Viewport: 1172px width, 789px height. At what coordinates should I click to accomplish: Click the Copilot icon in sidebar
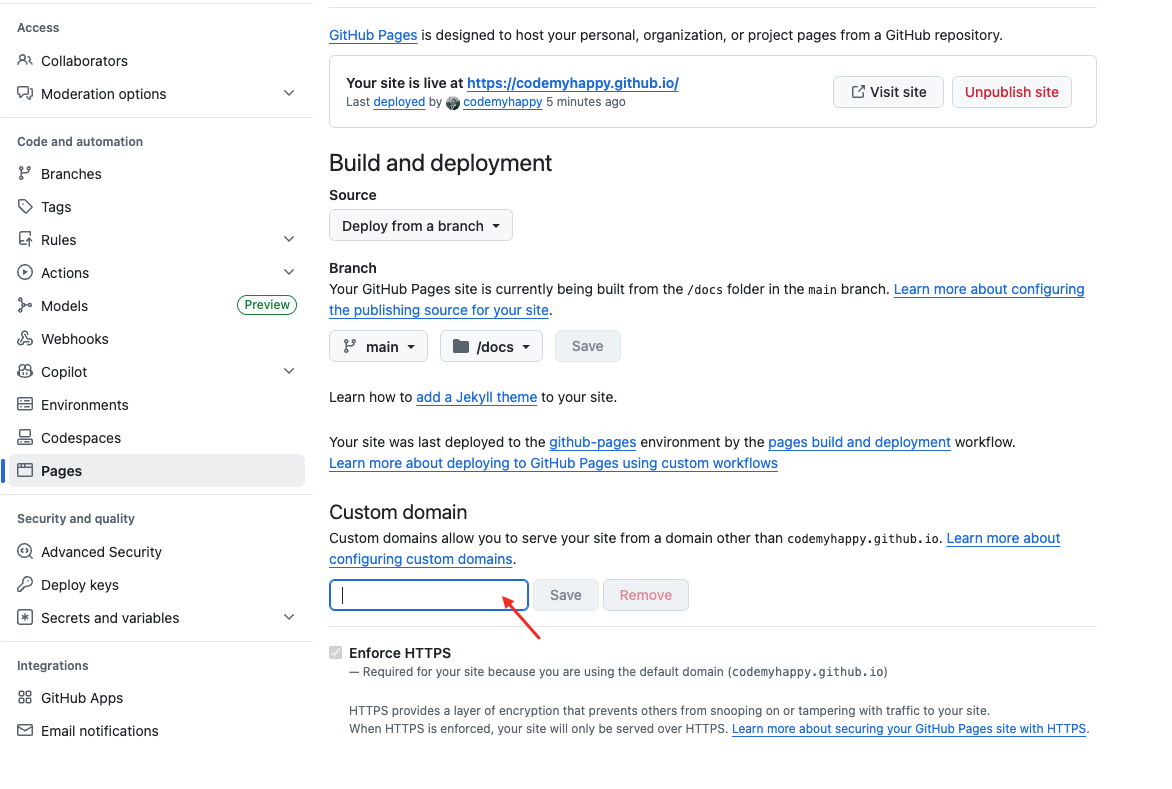click(x=25, y=371)
